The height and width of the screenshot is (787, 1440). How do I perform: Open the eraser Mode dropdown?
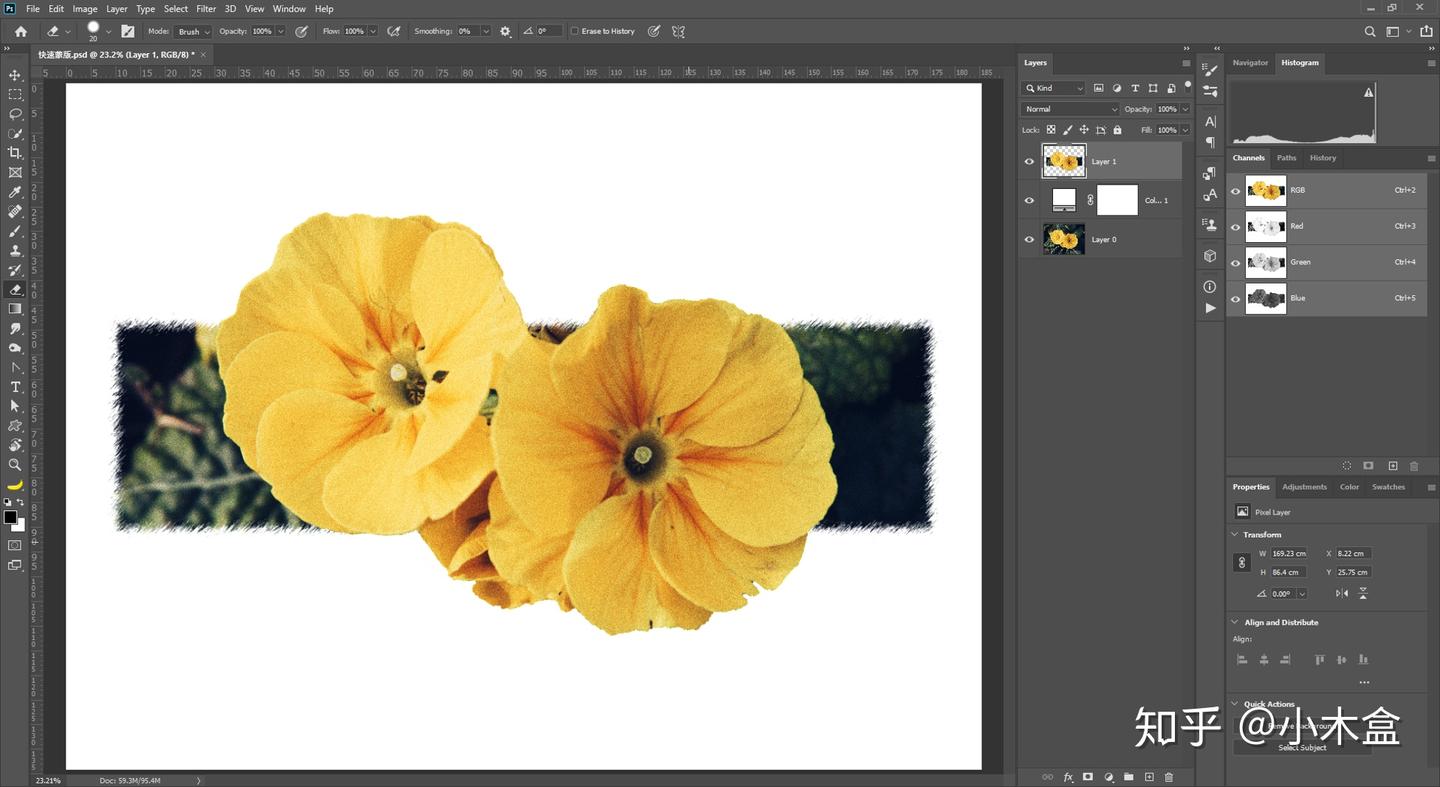pyautogui.click(x=193, y=32)
